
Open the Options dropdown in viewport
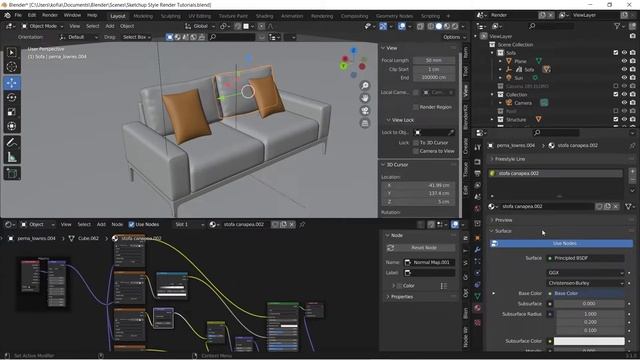454,37
